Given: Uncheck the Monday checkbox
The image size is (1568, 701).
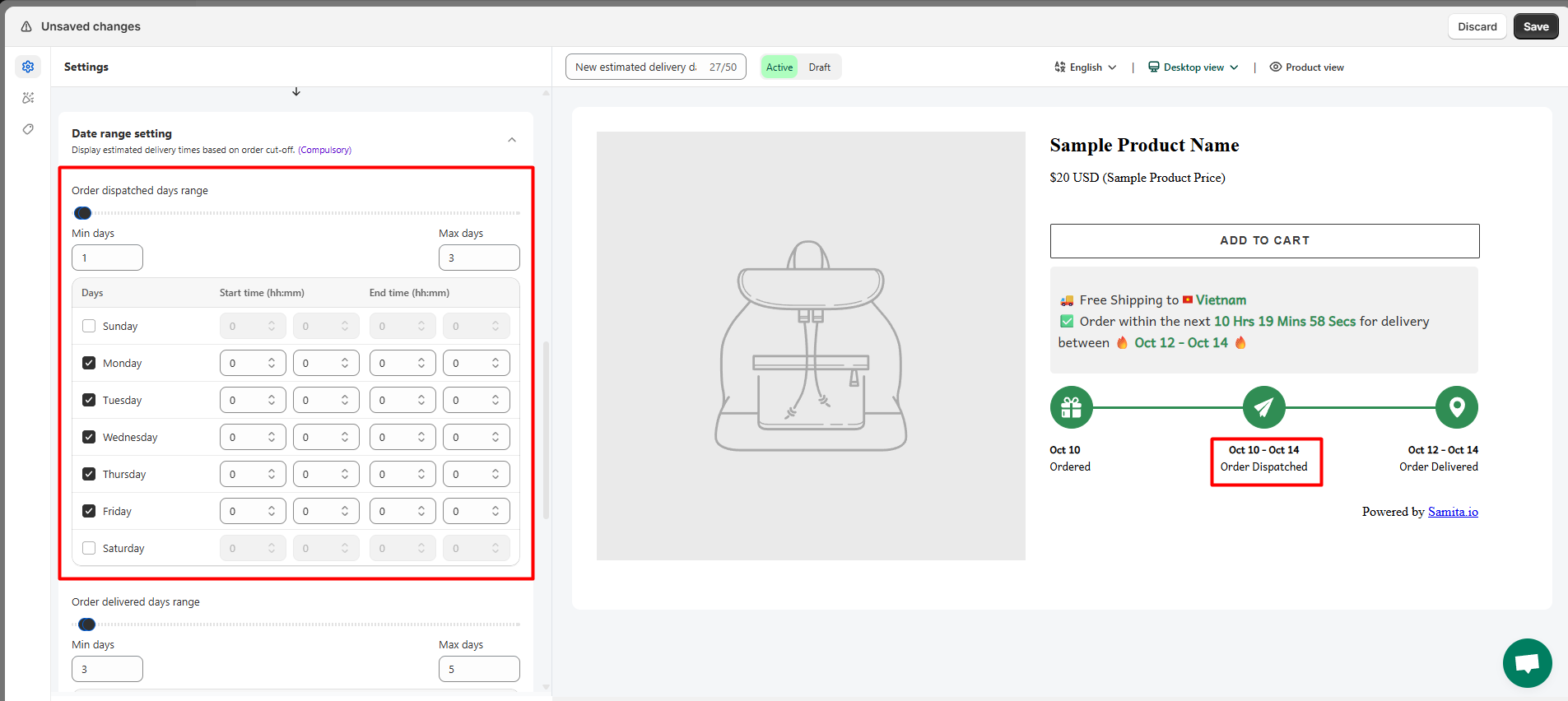Looking at the screenshot, I should [89, 363].
